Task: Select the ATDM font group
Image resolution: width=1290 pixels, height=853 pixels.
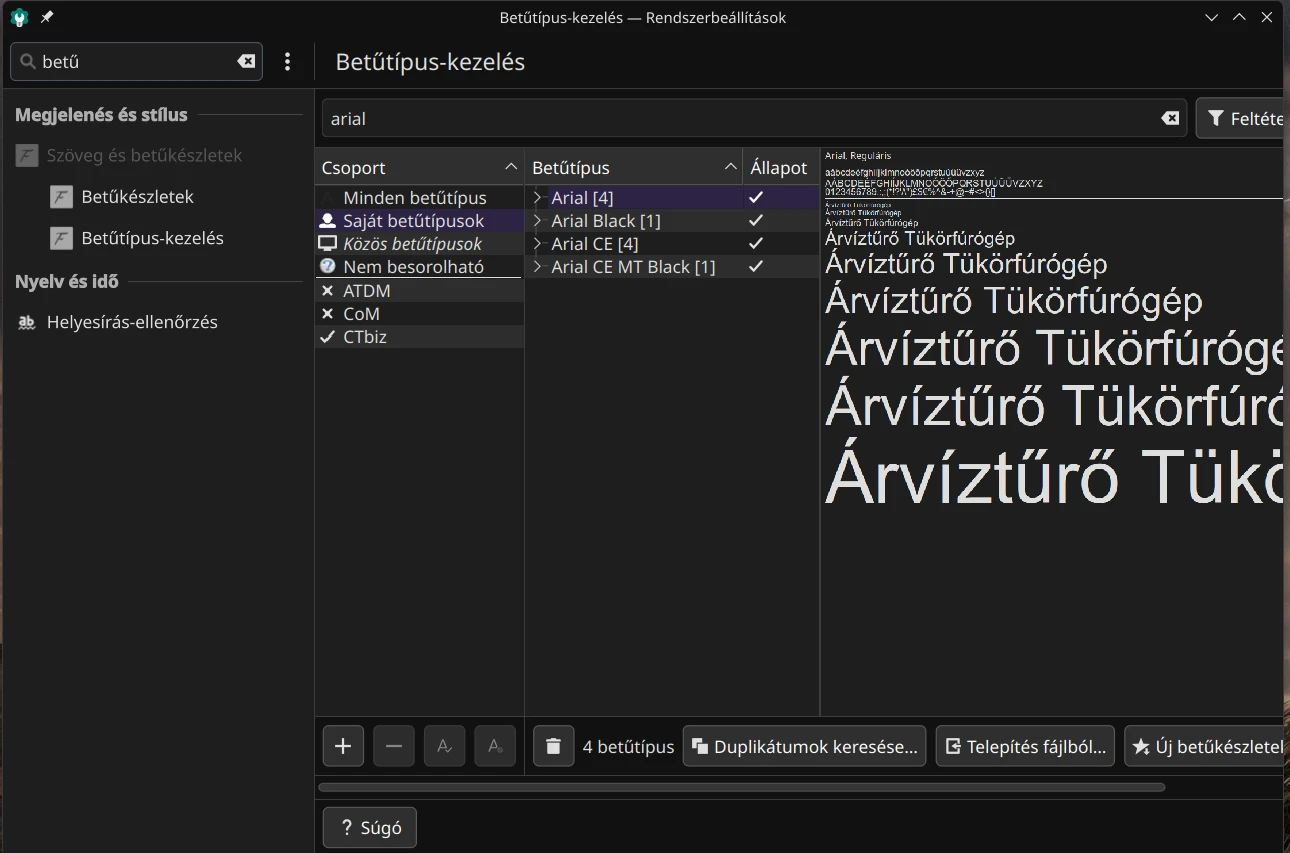Action: (420, 290)
